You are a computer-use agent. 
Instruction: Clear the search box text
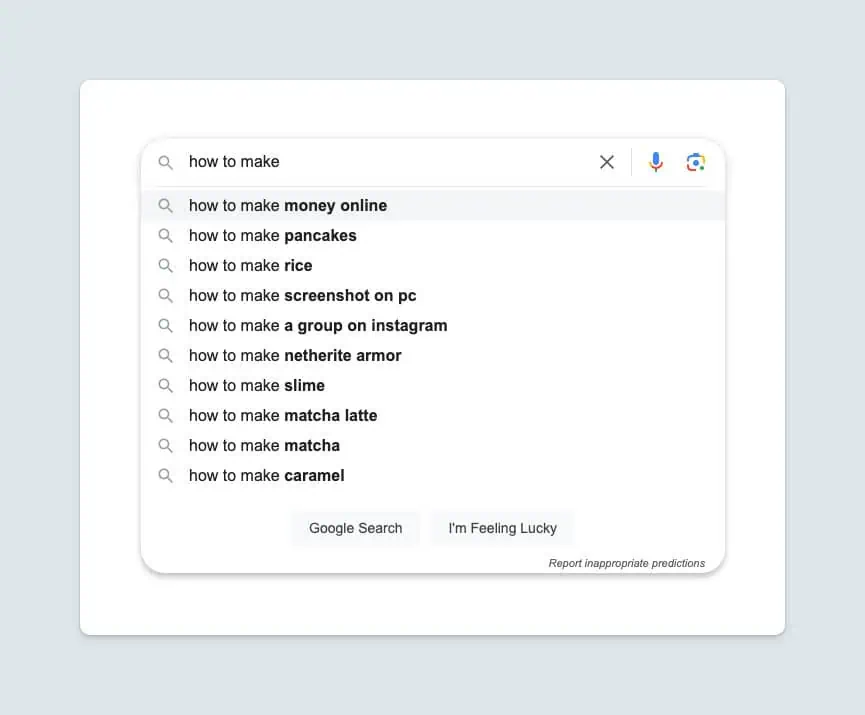coord(607,162)
